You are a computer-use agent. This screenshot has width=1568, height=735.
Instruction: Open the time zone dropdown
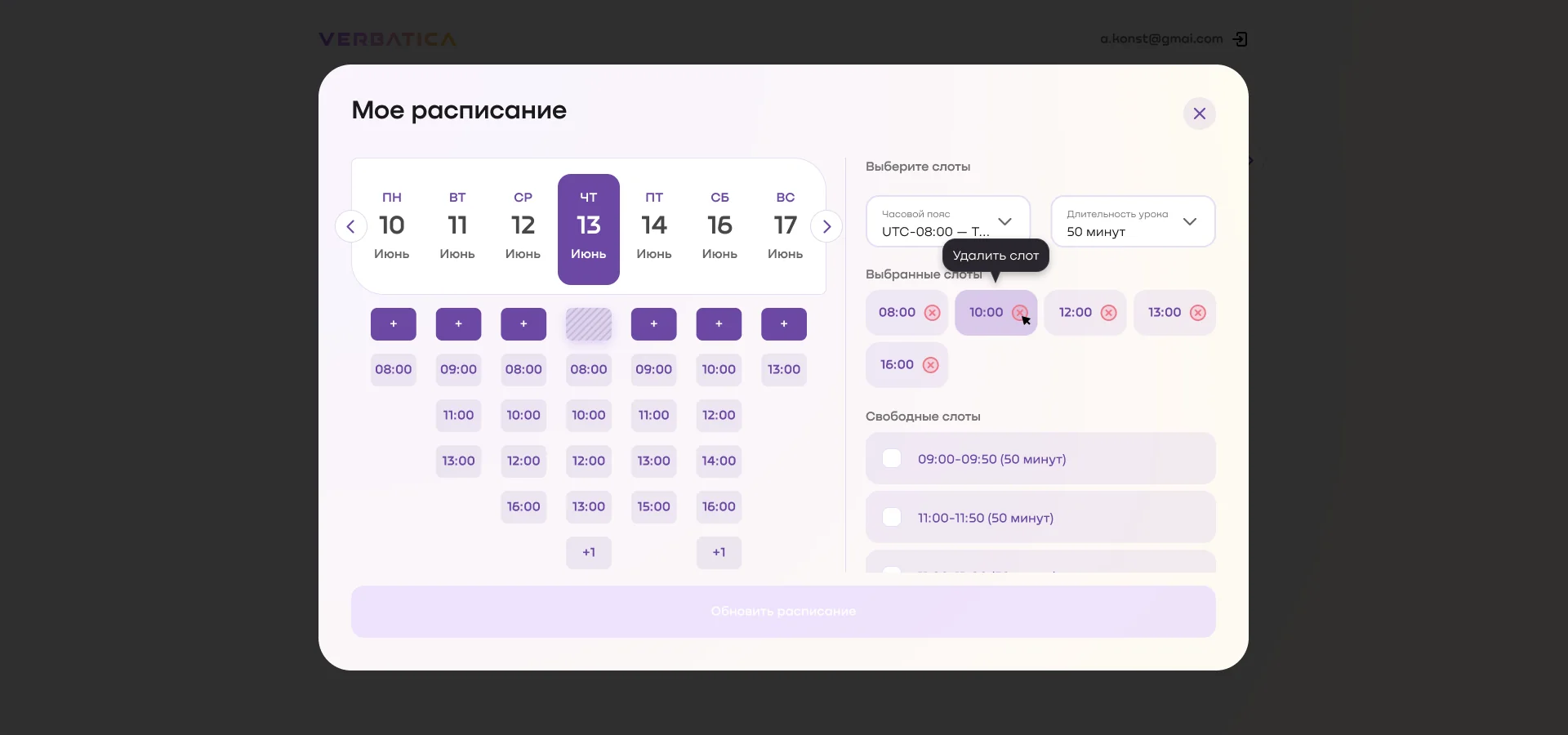click(948, 221)
